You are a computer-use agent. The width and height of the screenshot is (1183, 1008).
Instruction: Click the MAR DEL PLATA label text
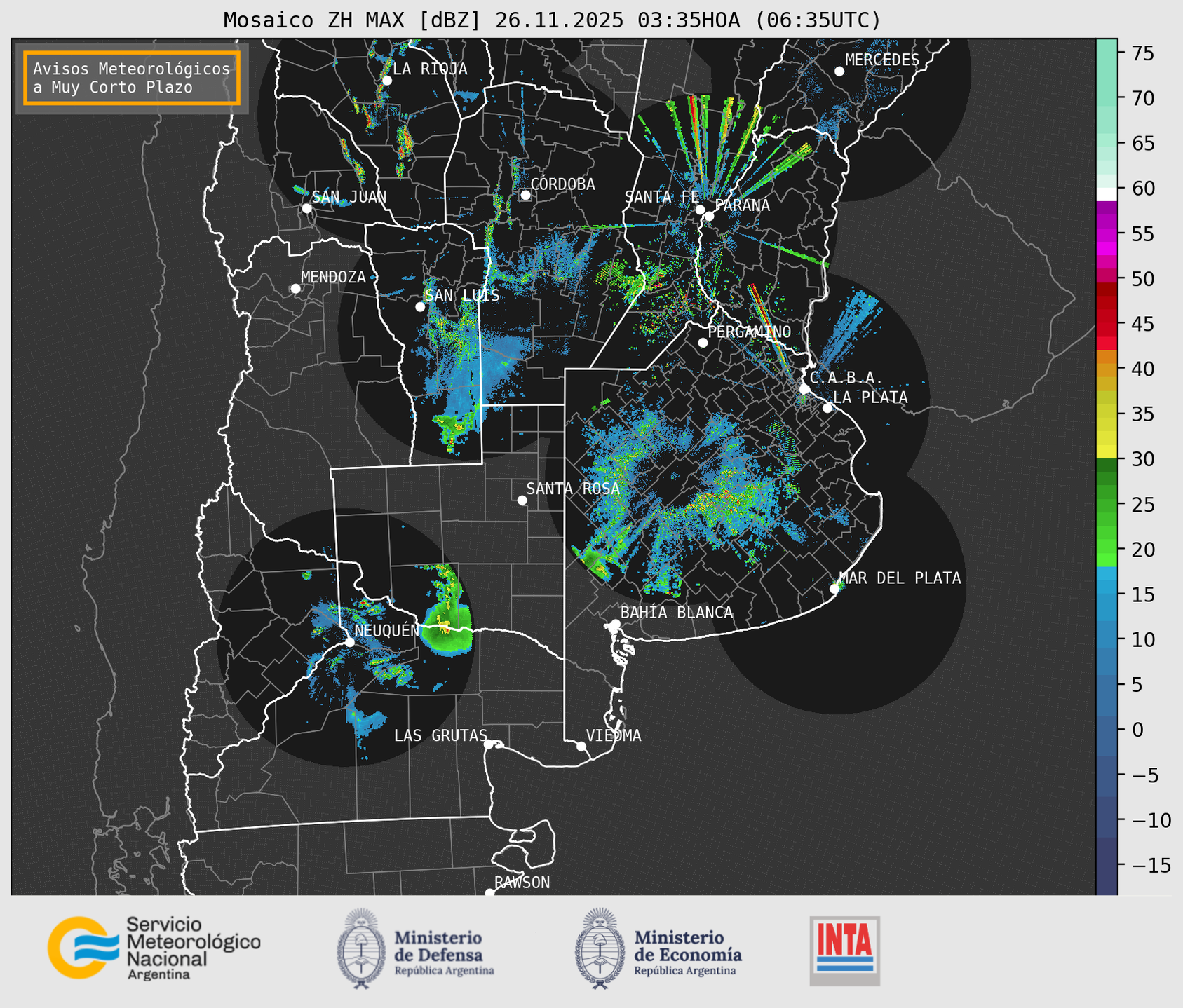tap(900, 578)
